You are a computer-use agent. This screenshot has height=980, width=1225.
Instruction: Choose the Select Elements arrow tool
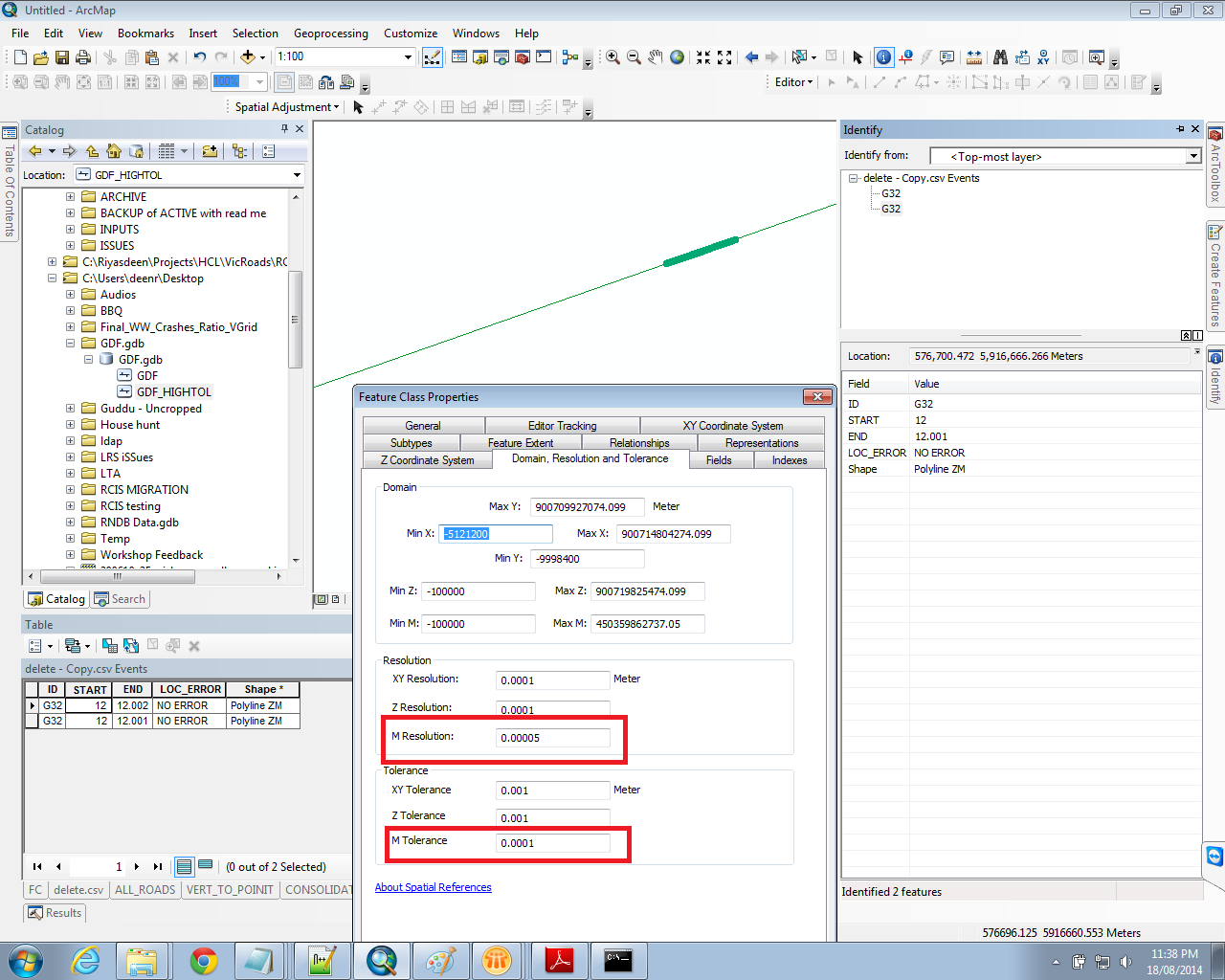pyautogui.click(x=857, y=57)
